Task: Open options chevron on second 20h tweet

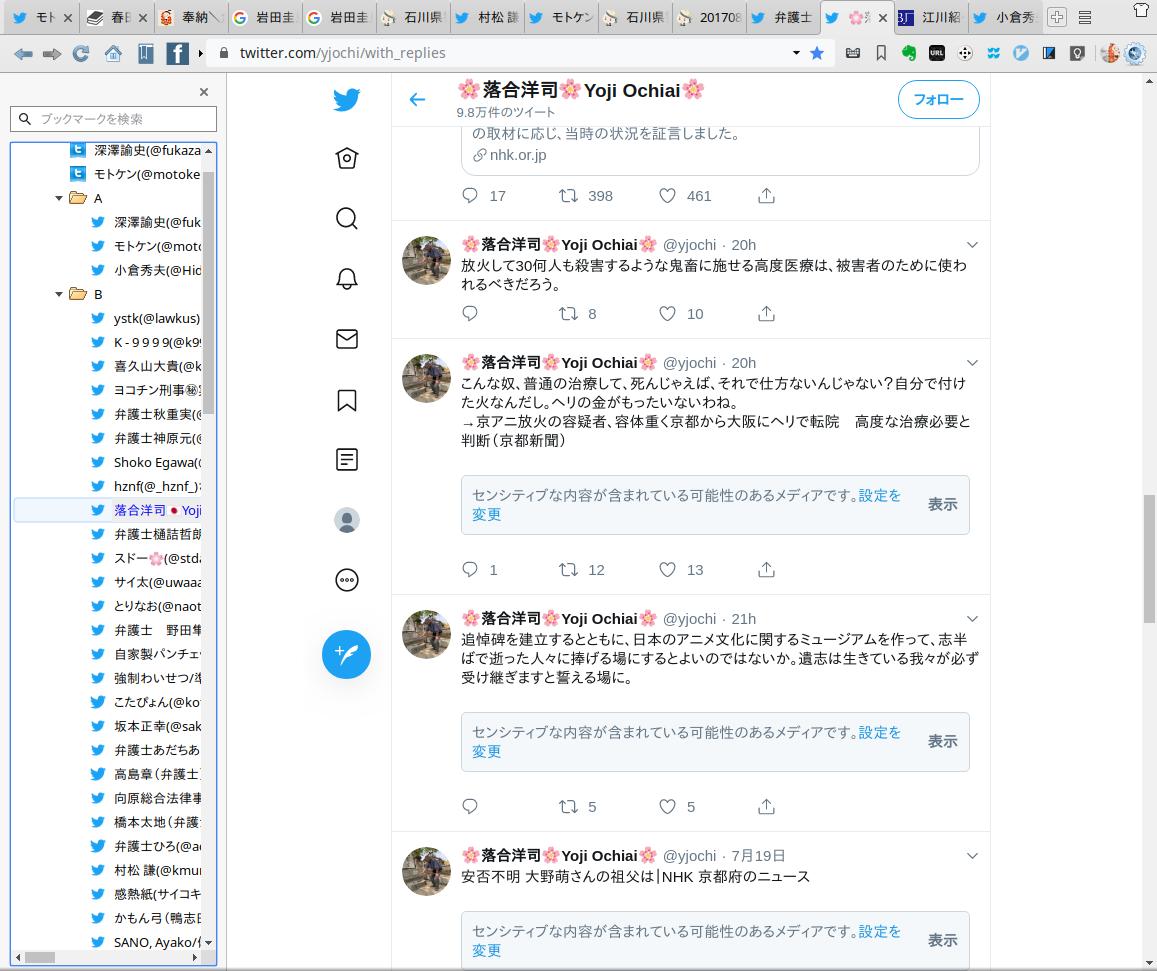Action: coord(972,363)
